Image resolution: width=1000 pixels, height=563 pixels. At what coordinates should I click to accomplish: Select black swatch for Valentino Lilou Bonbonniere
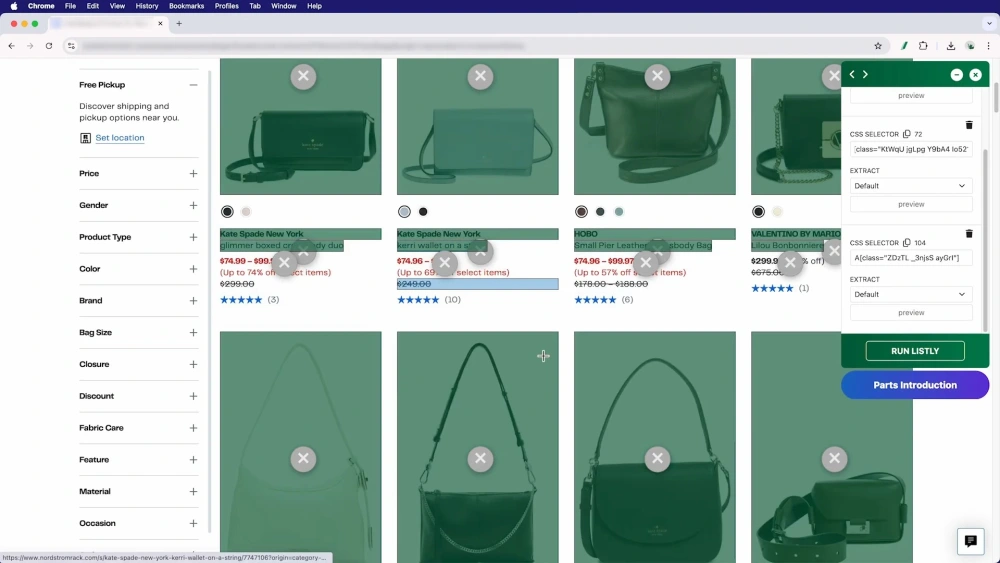[758, 212]
